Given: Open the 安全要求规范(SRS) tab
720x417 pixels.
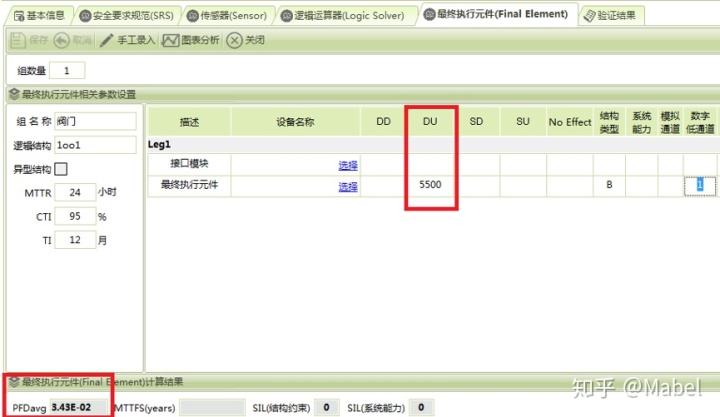Looking at the screenshot, I should 127,16.
